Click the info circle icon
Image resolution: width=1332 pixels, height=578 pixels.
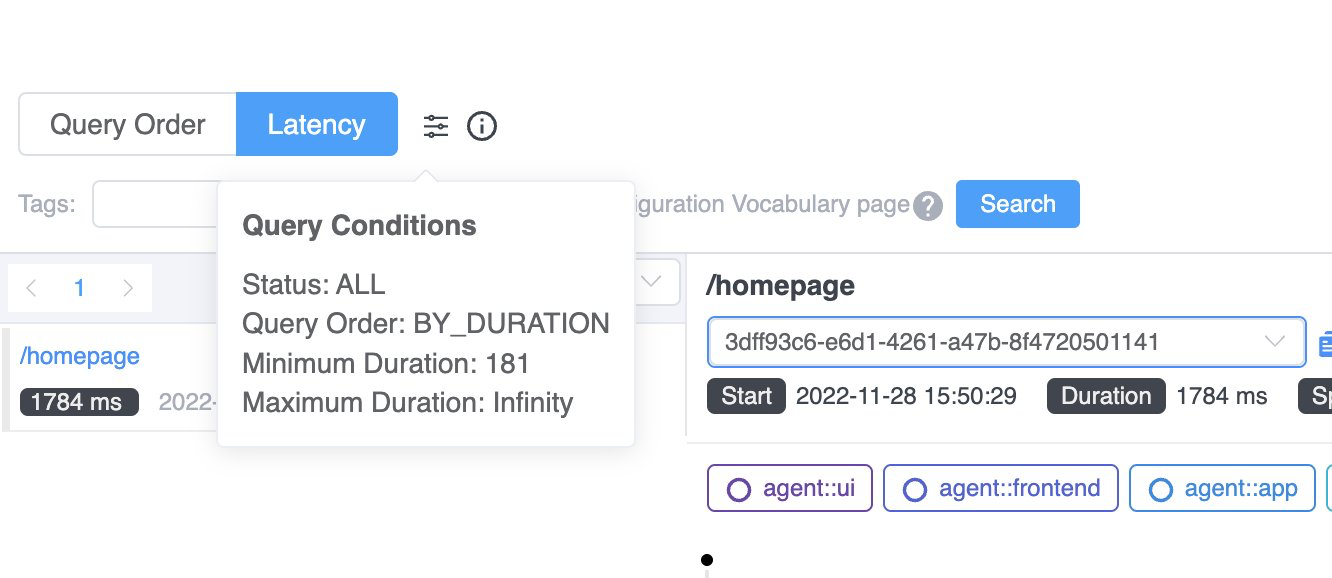pos(482,126)
